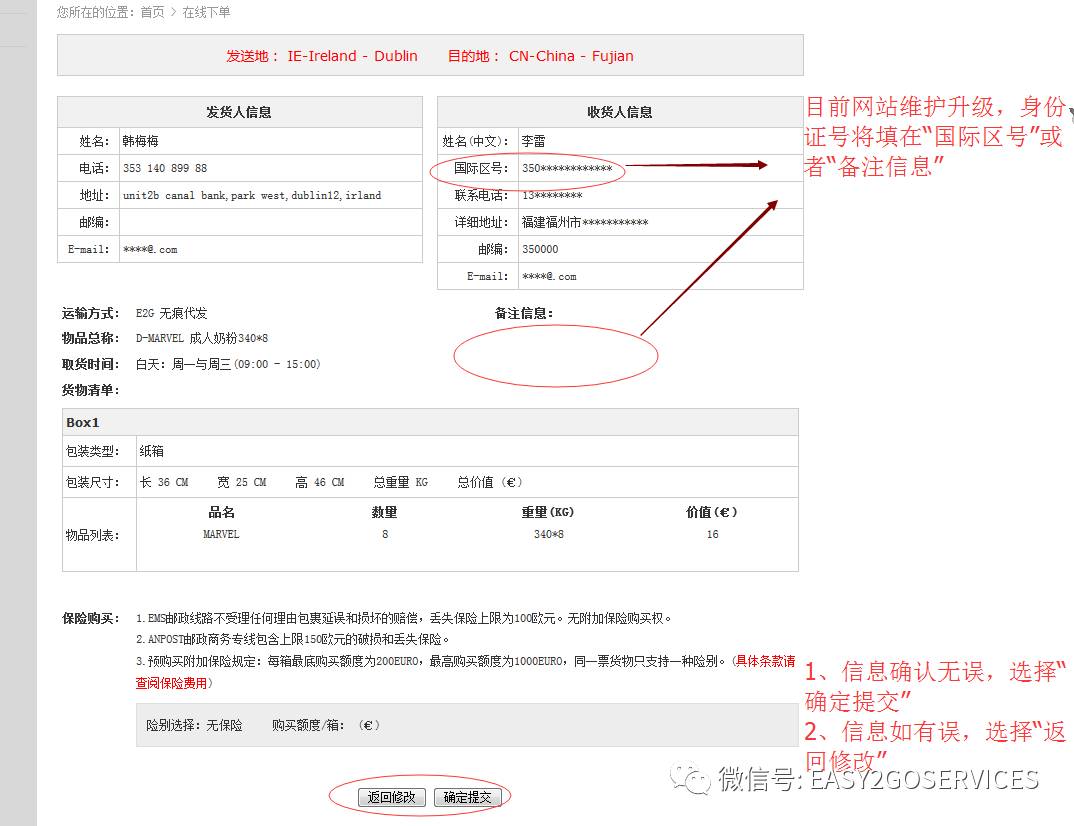Click the 联系电话 value starting with 13
Image resolution: width=1074 pixels, height=826 pixels.
click(552, 195)
